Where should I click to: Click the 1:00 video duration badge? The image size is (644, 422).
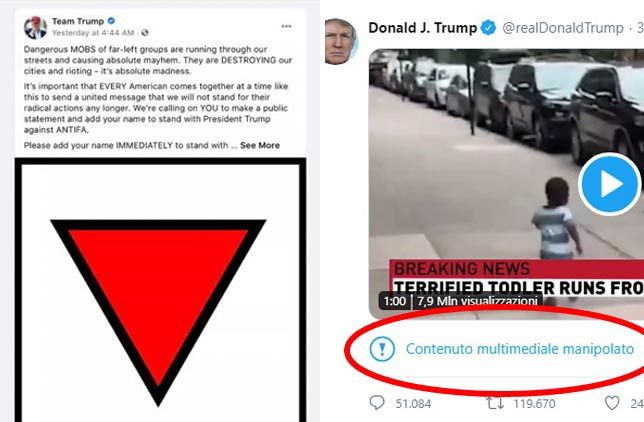coord(394,301)
